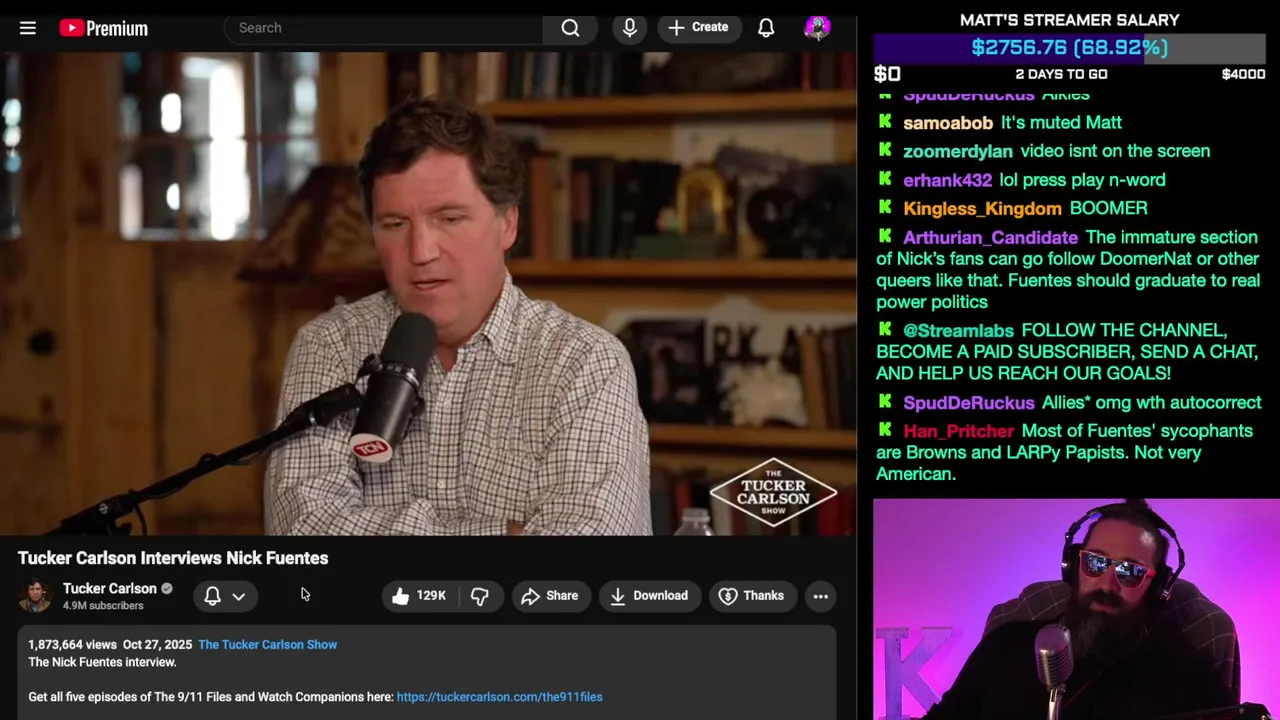Image resolution: width=1280 pixels, height=720 pixels.
Task: Share the video
Action: tap(550, 596)
